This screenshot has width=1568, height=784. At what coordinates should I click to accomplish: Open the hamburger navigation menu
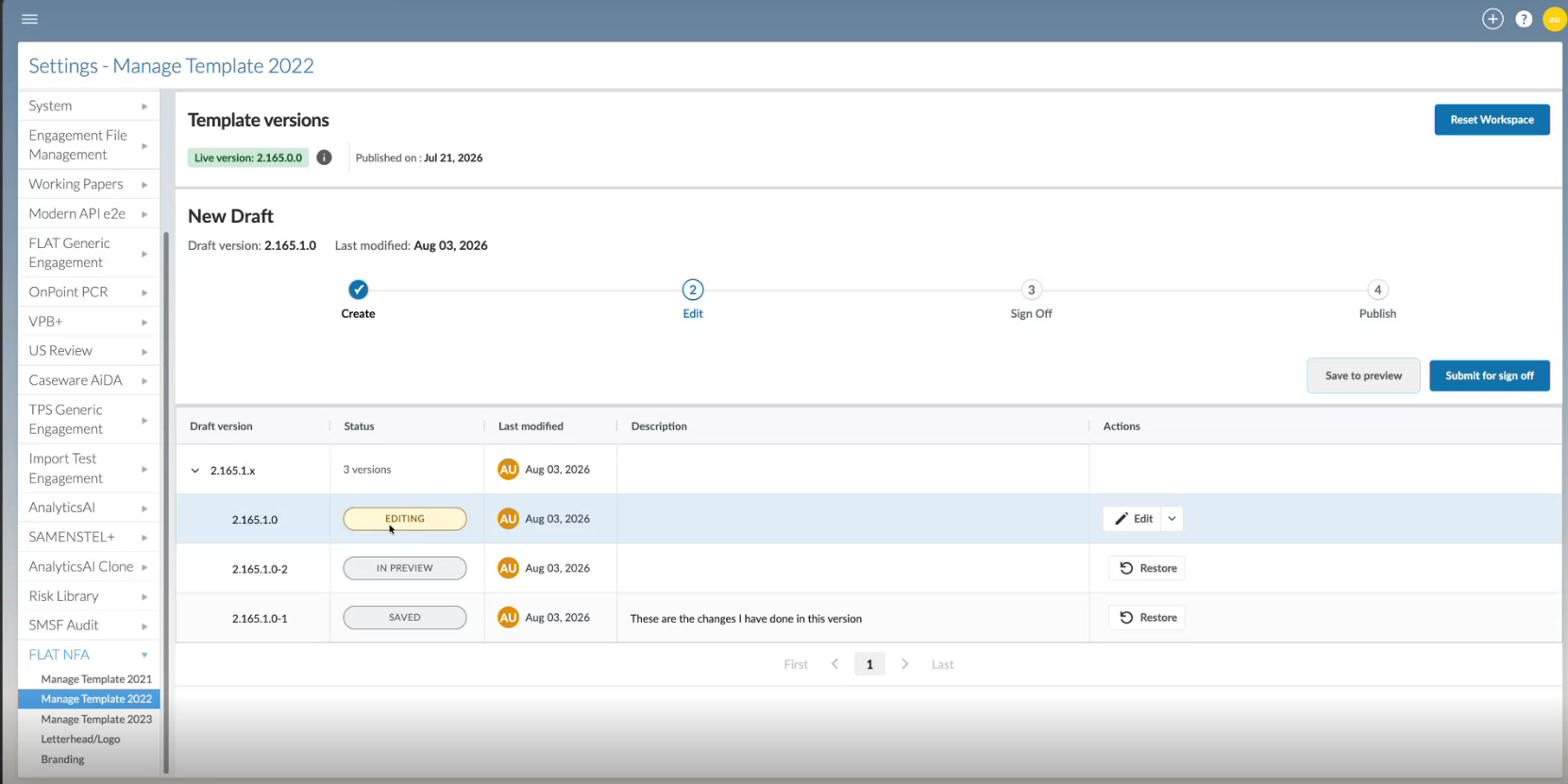click(29, 19)
